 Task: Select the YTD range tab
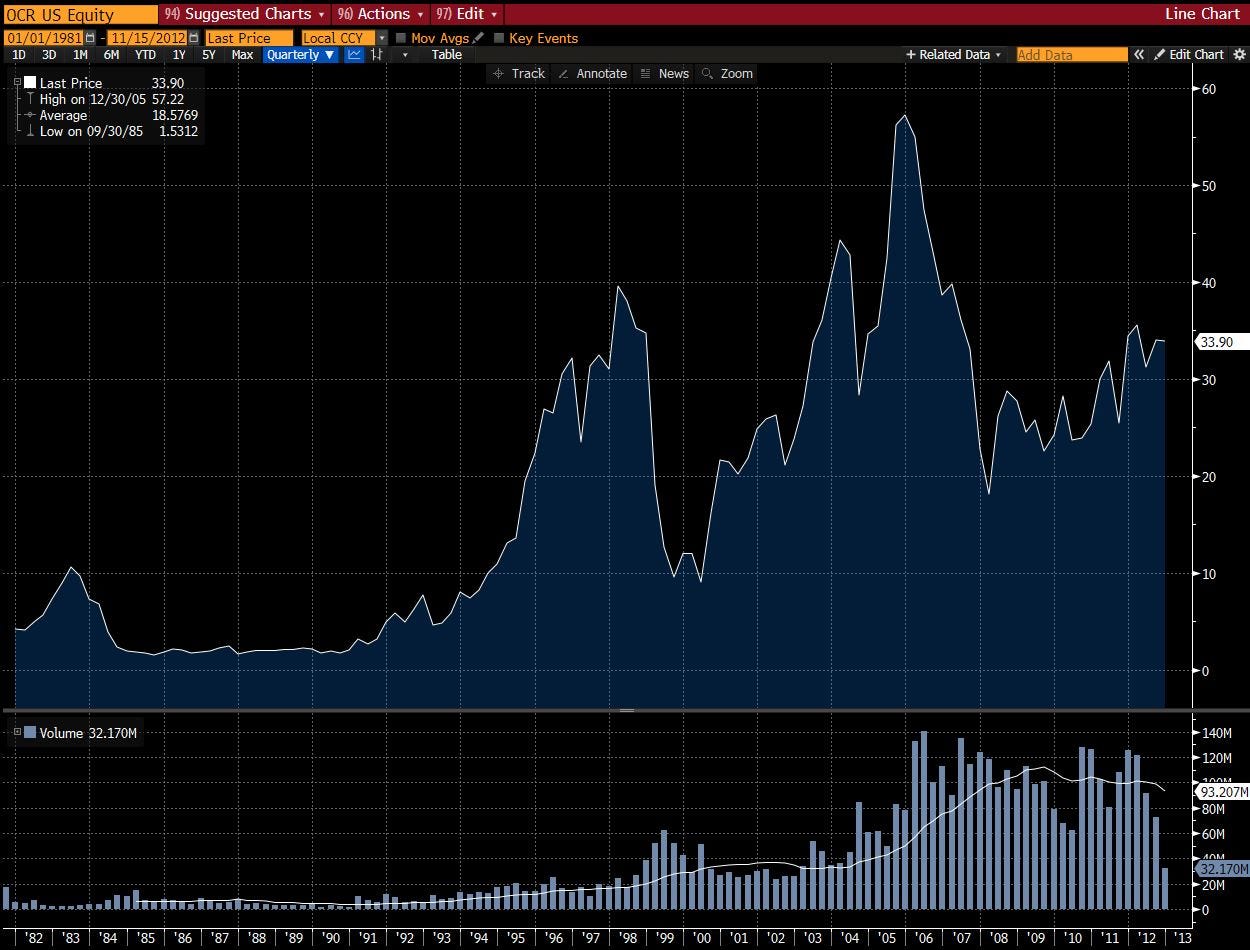tap(145, 54)
